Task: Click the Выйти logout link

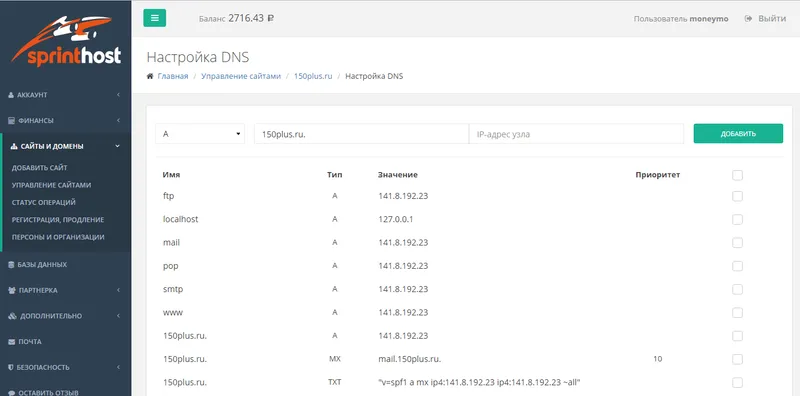Action: (771, 18)
